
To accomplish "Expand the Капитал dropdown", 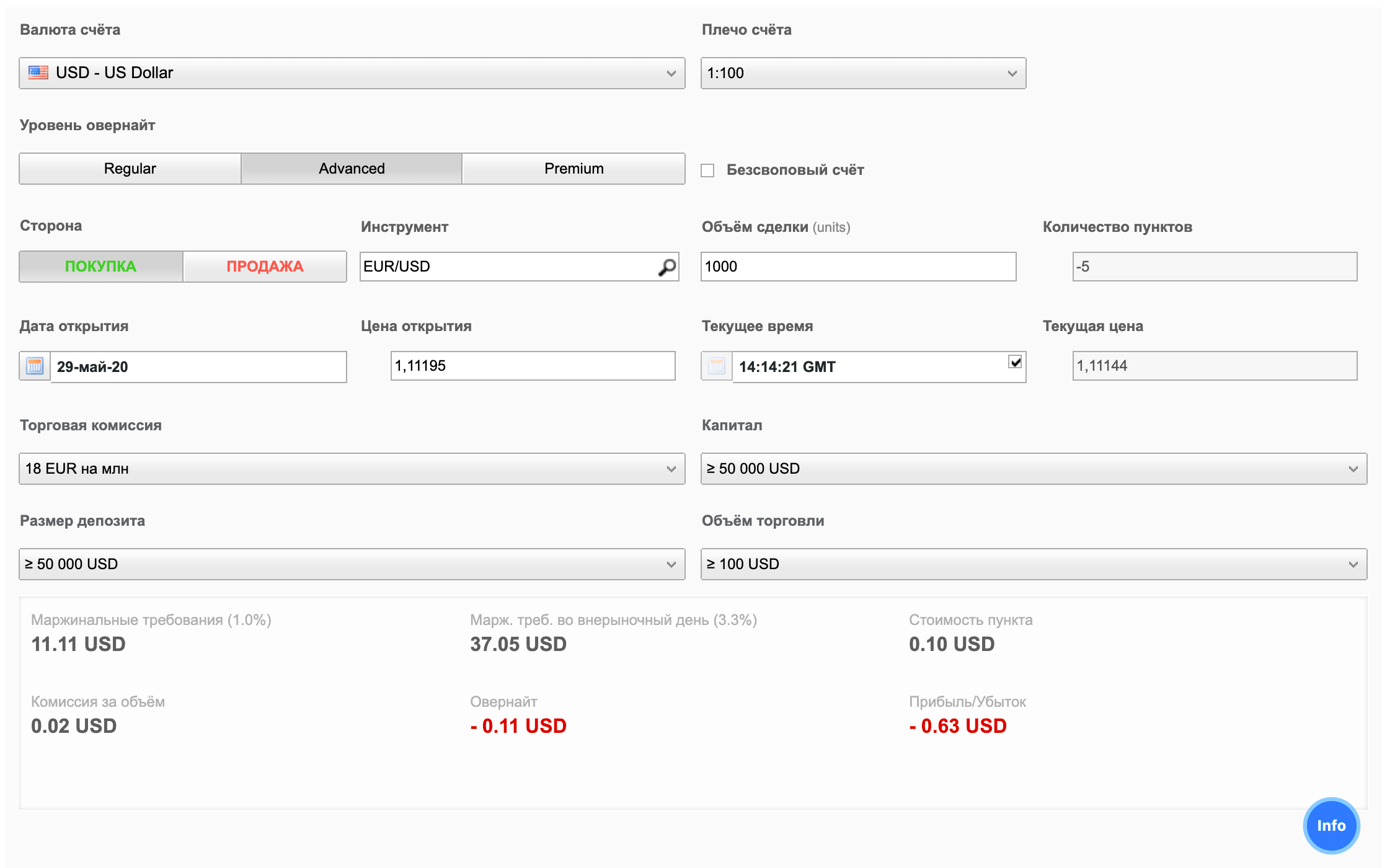I will [1034, 469].
